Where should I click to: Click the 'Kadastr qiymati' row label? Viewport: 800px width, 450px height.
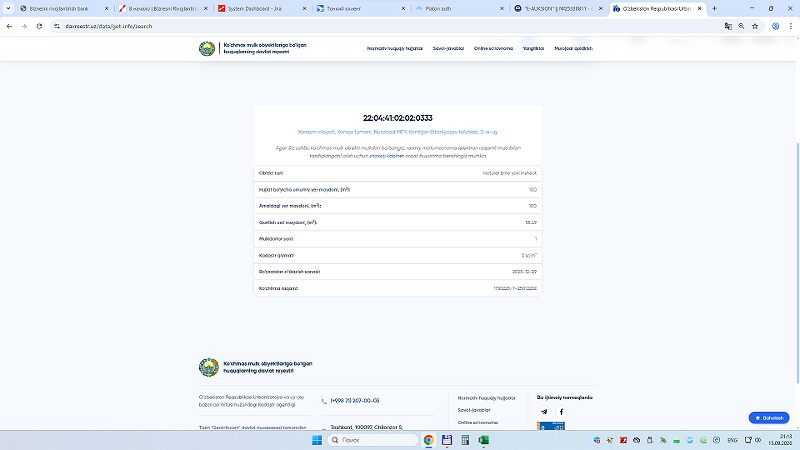click(x=276, y=256)
